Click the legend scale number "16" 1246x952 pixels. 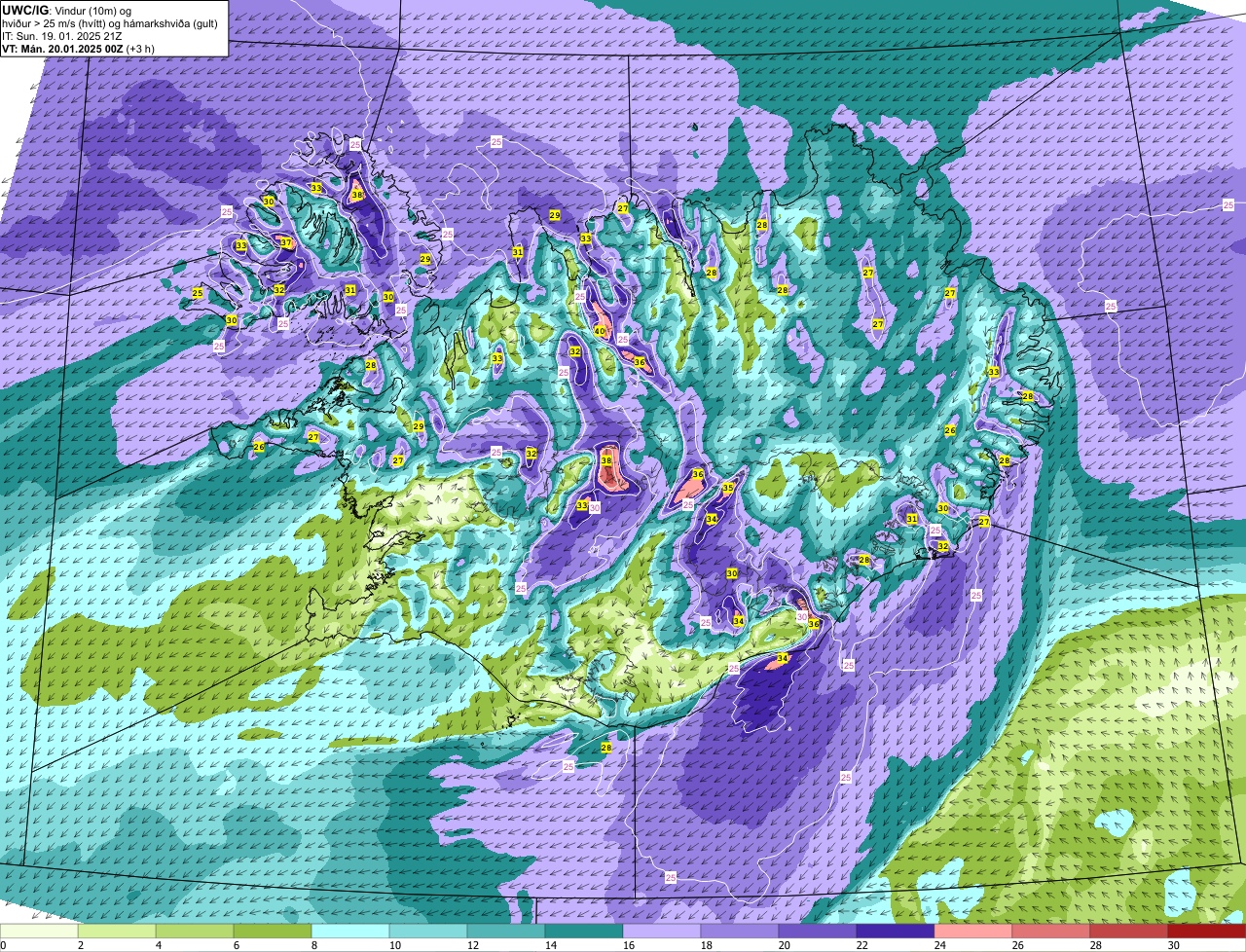point(629,945)
